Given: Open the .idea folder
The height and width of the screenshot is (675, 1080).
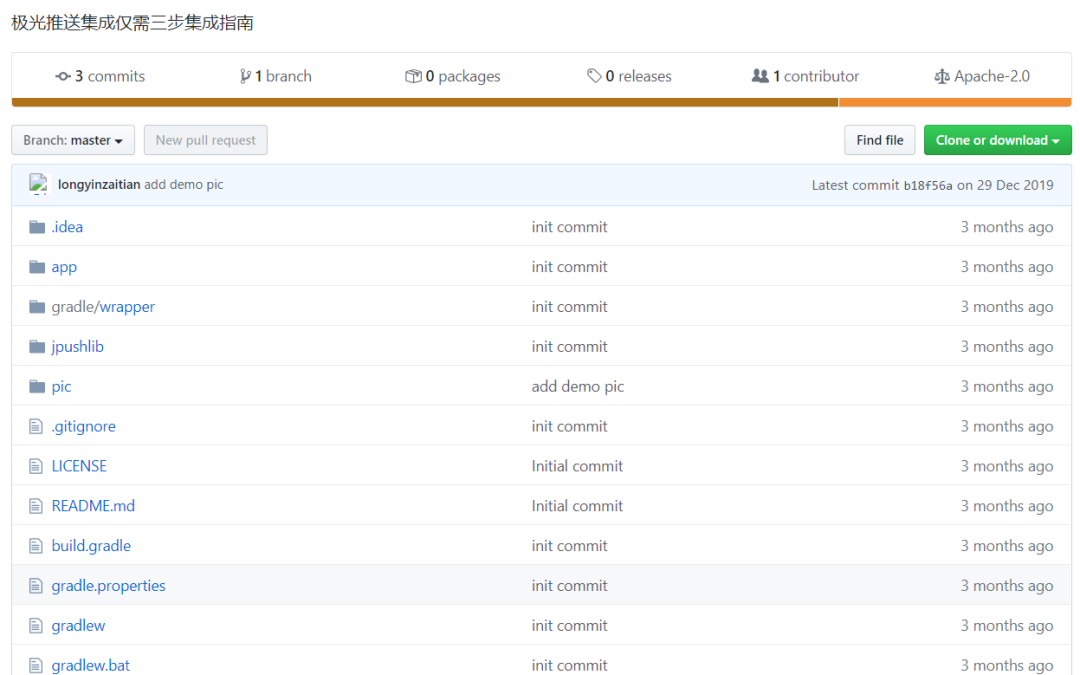Looking at the screenshot, I should point(67,227).
